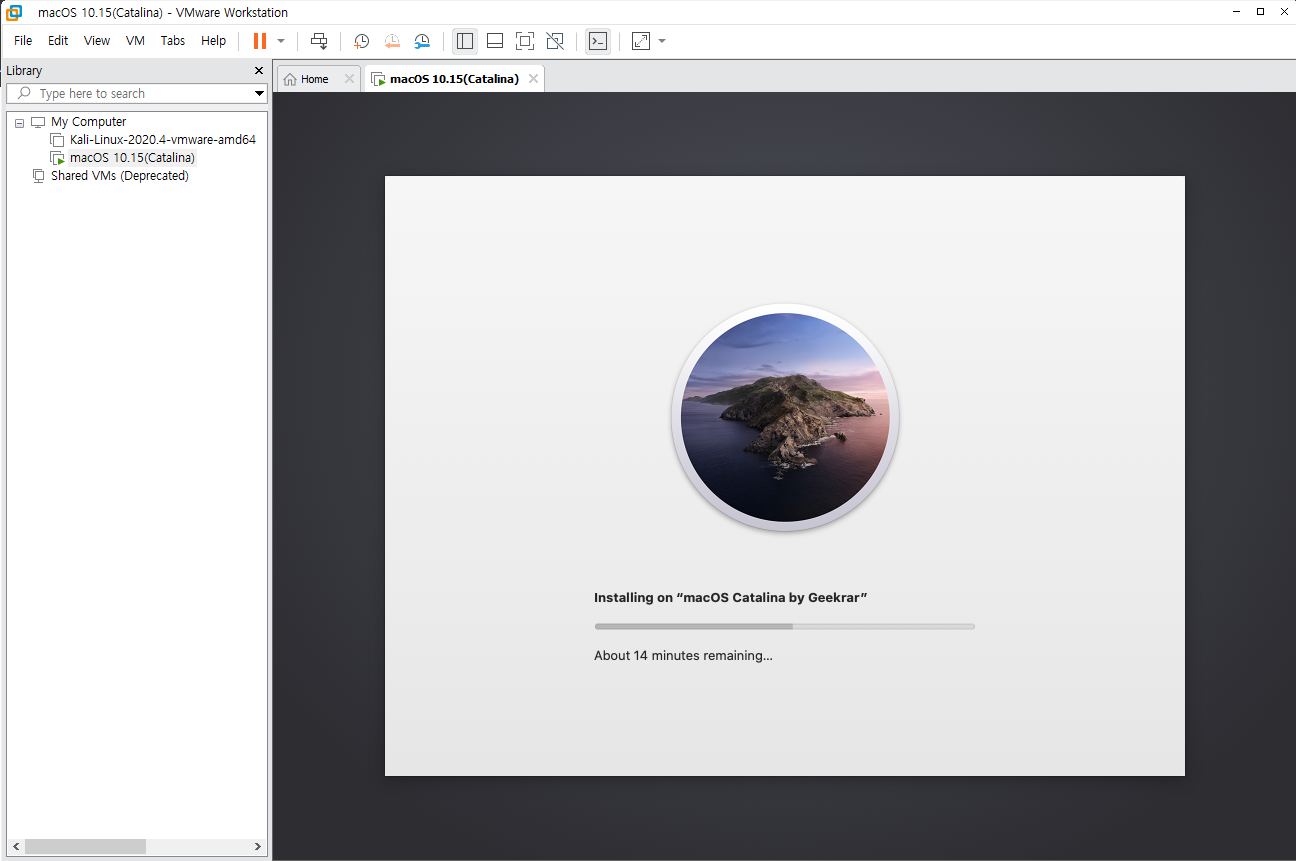This screenshot has width=1296, height=861.
Task: Click the VMware icon in the title bar
Action: (x=15, y=13)
